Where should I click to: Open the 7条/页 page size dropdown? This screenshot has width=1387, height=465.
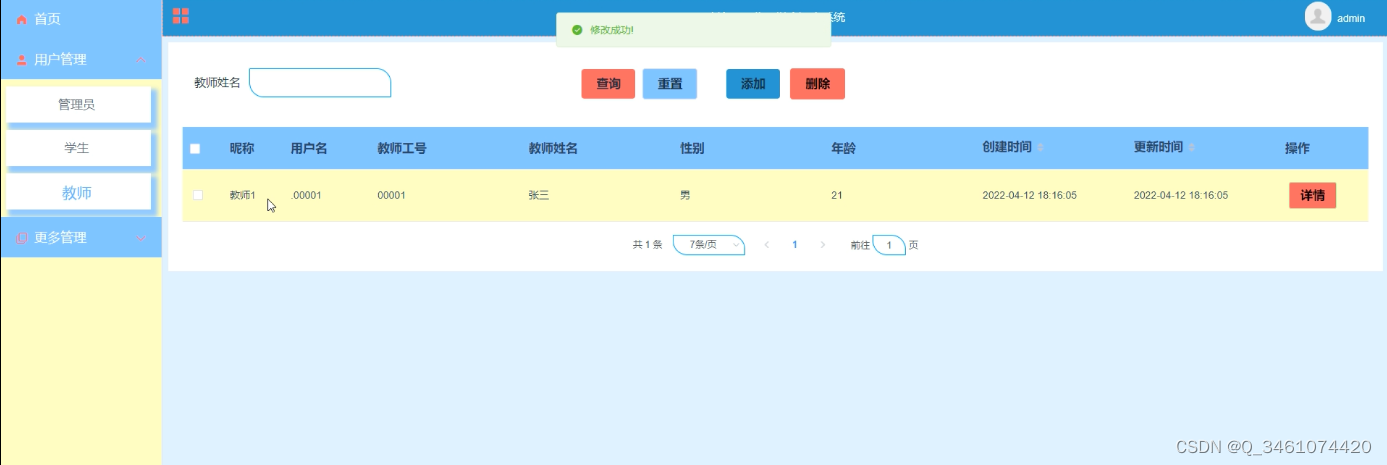point(709,245)
